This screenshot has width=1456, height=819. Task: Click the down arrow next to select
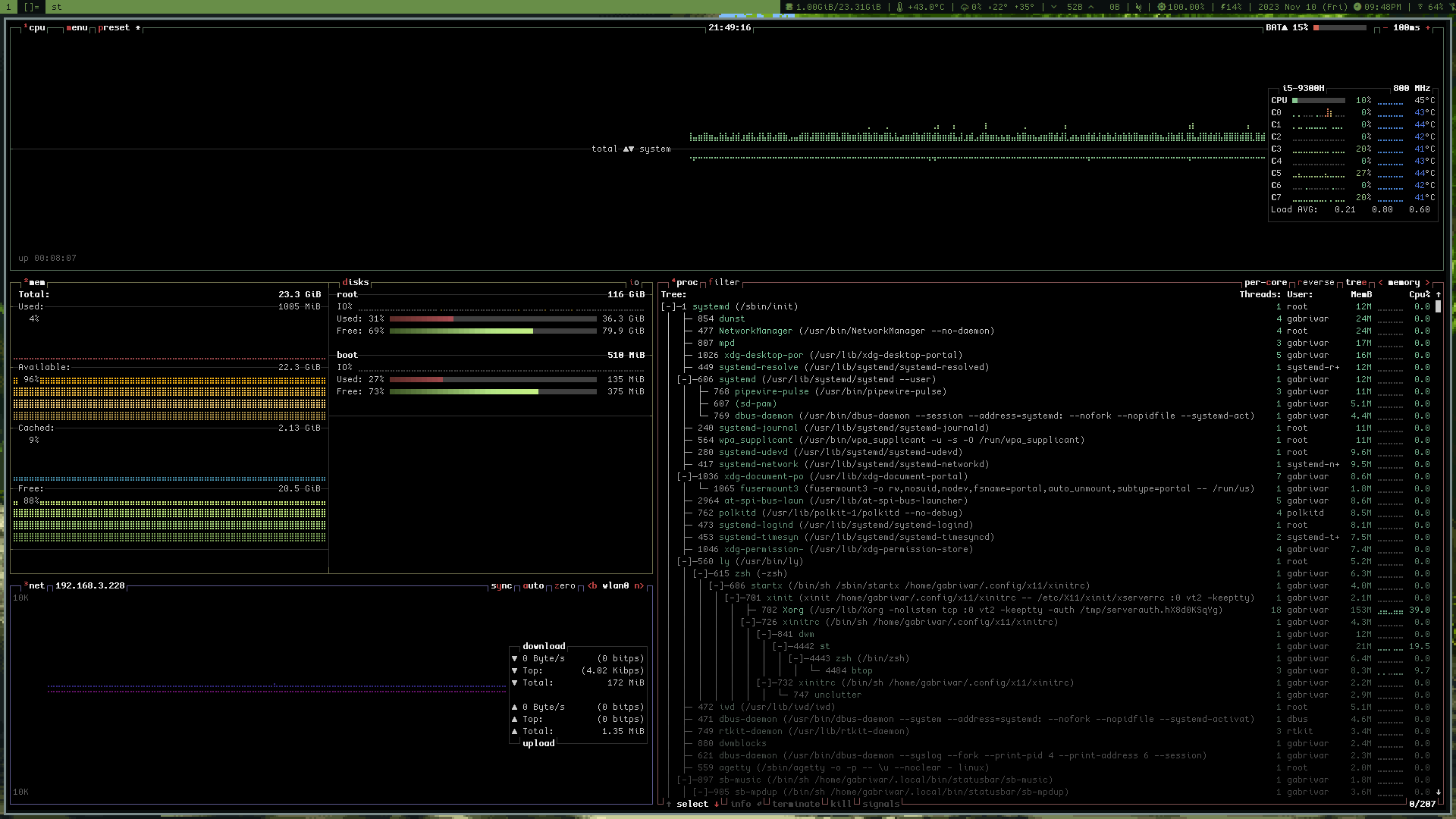point(716,804)
